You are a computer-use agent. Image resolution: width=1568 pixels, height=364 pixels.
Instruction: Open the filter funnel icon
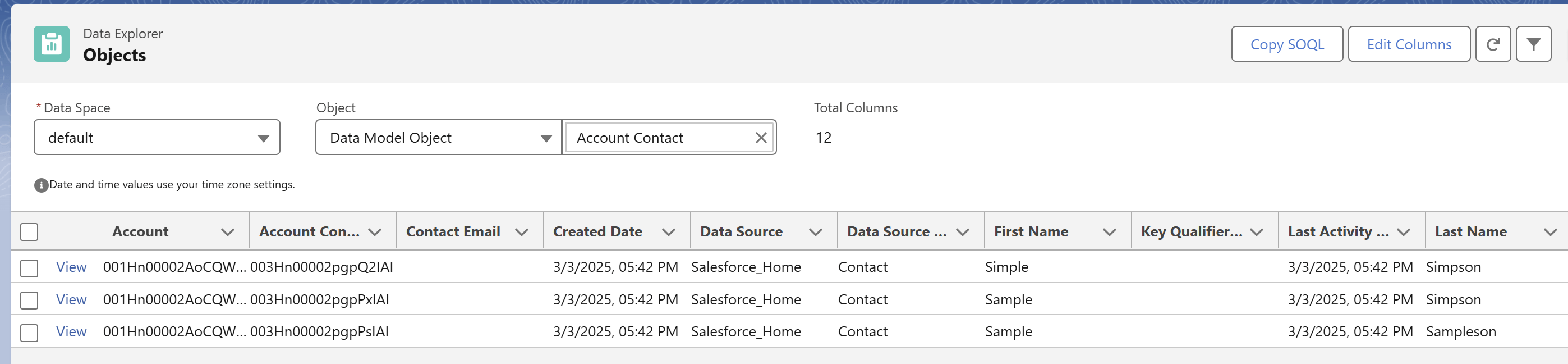(x=1533, y=44)
